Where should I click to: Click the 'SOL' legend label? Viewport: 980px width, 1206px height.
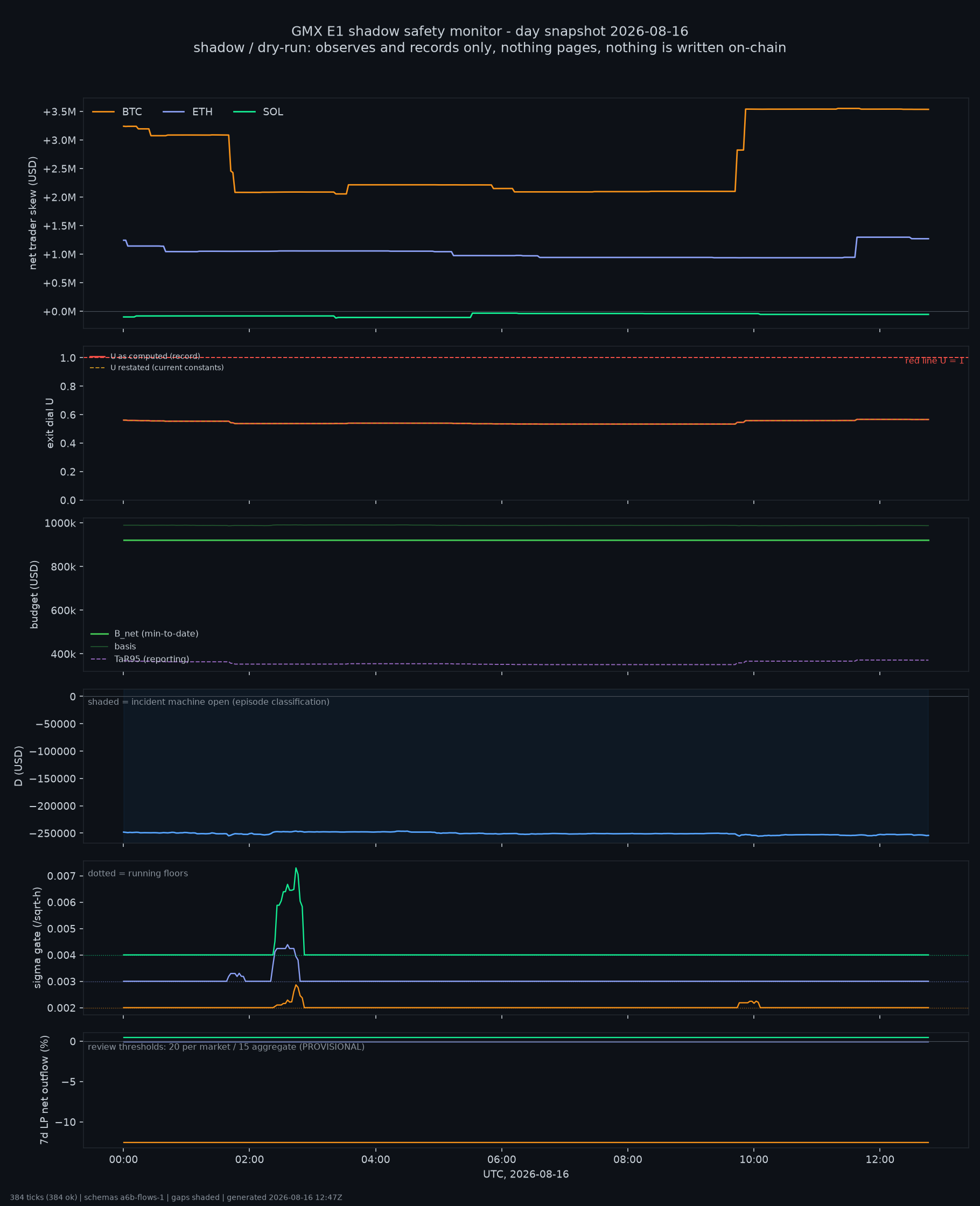[x=272, y=112]
